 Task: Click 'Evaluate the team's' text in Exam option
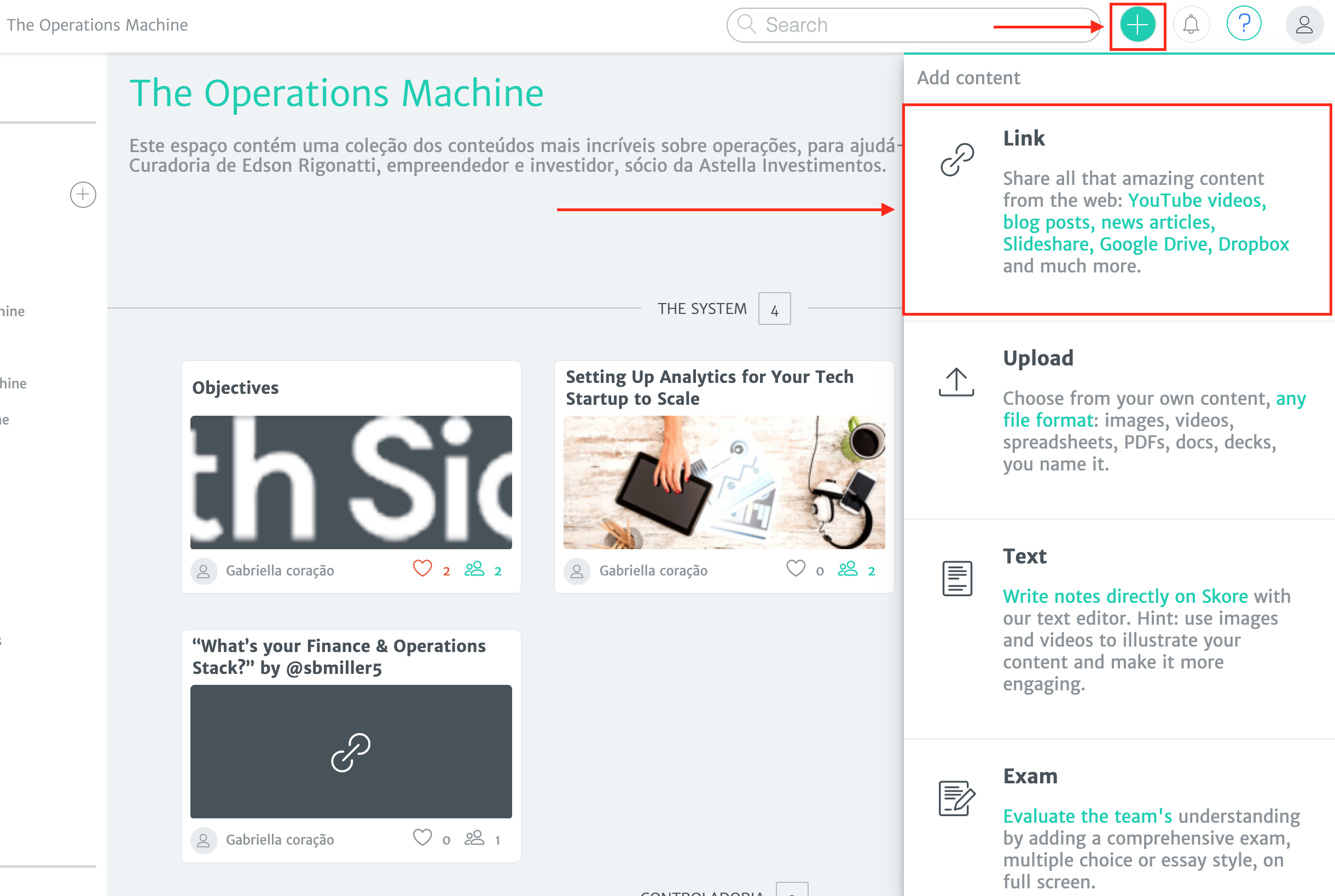point(1088,817)
